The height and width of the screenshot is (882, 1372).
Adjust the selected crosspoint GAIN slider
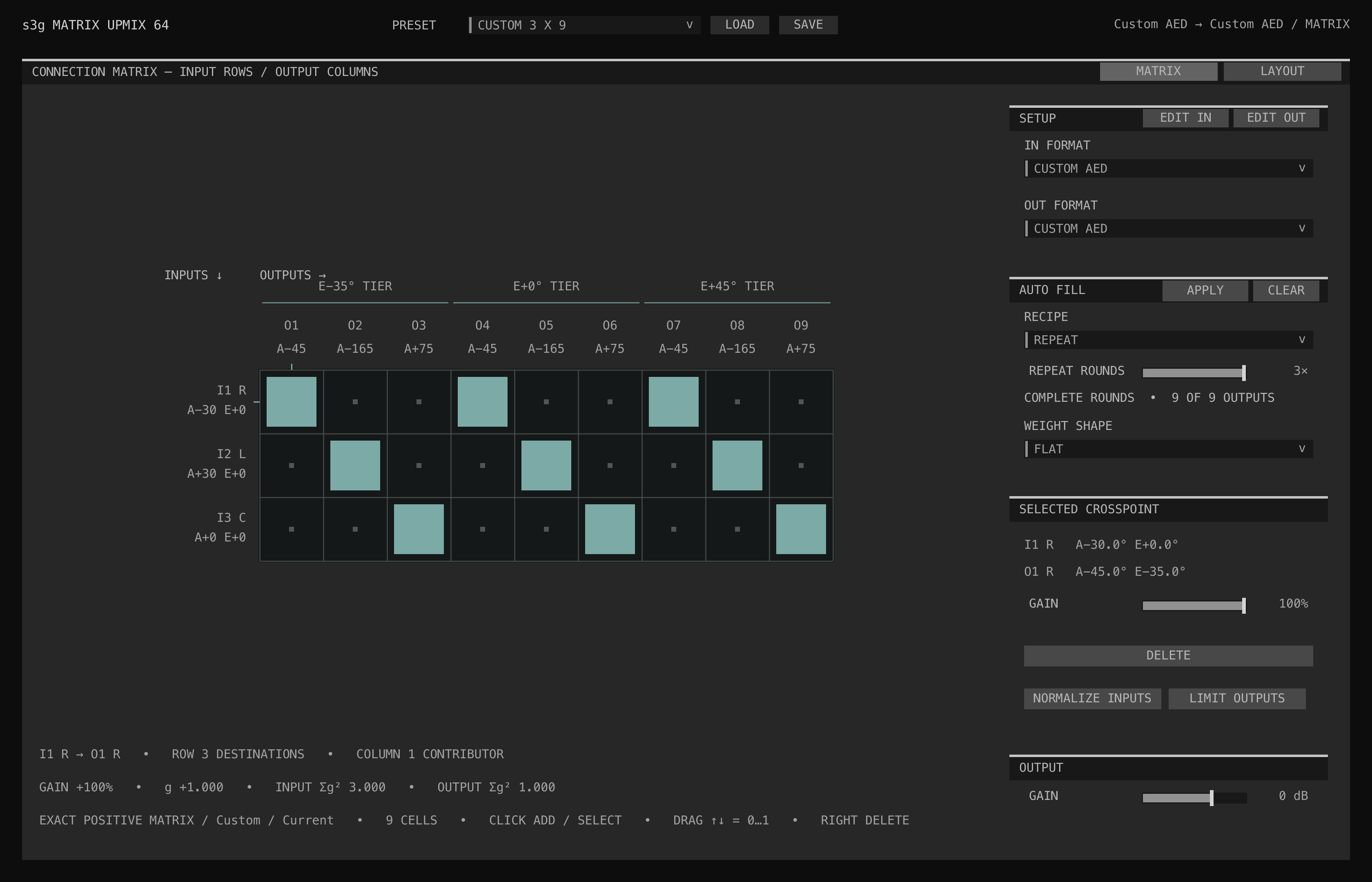(1194, 606)
